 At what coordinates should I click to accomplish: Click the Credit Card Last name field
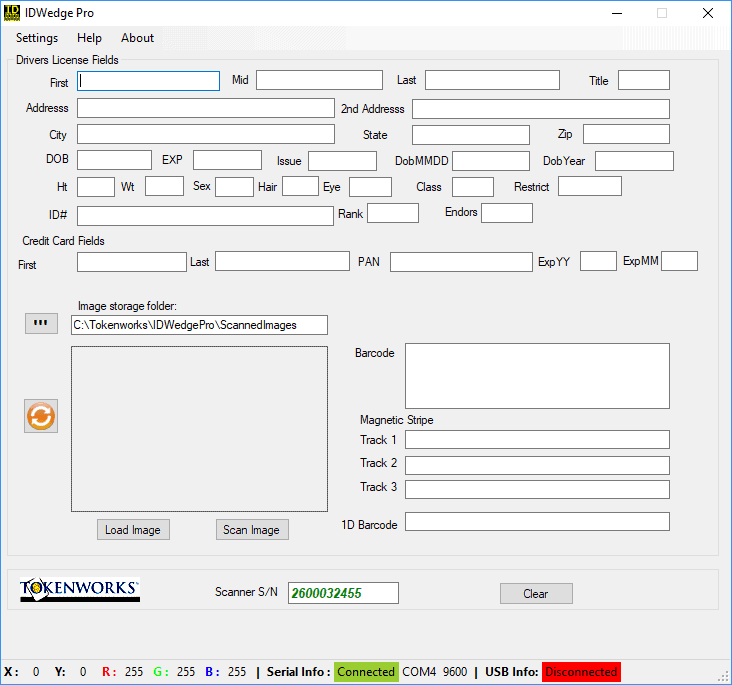[x=282, y=261]
